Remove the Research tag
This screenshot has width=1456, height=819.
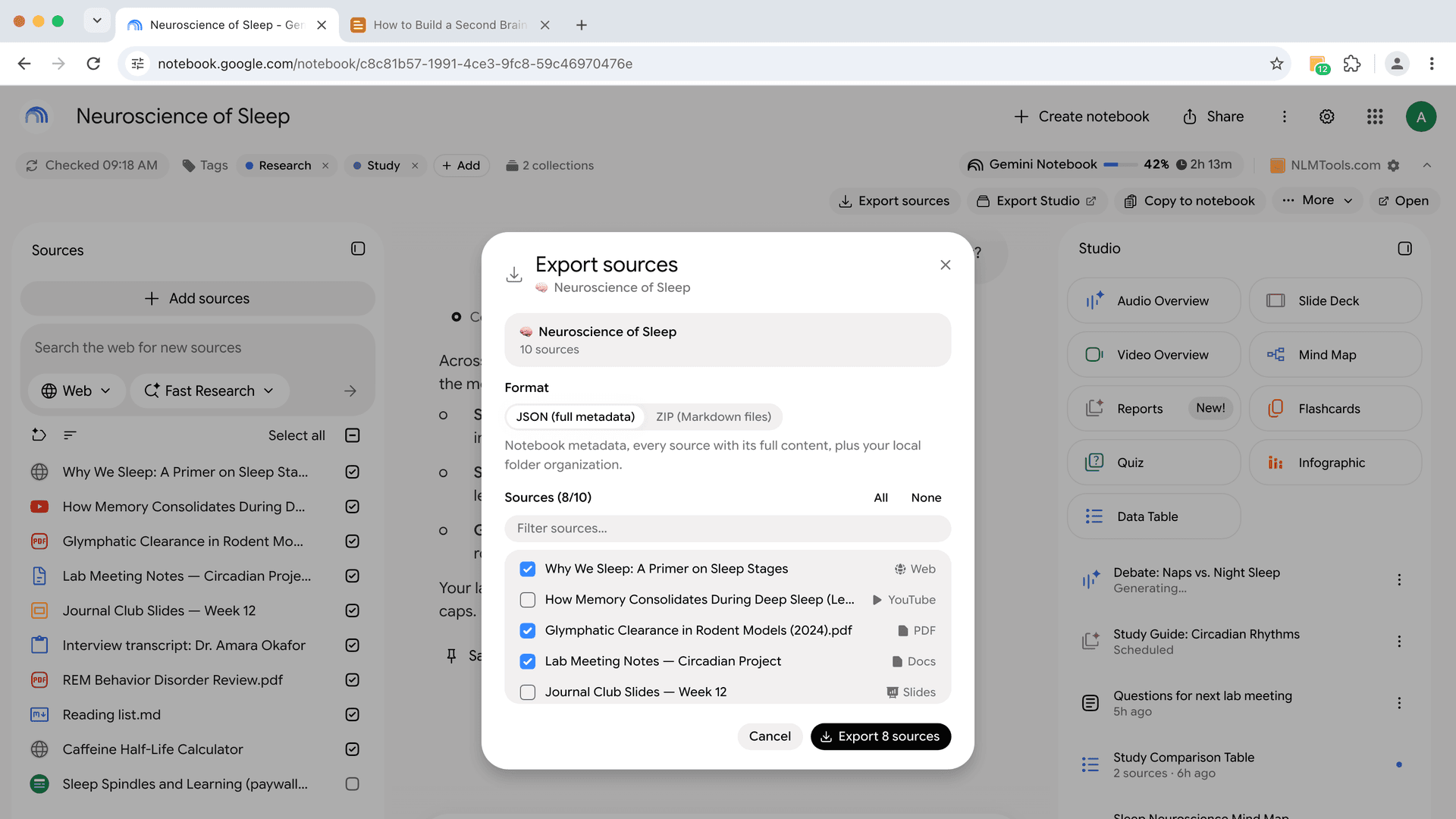coord(325,165)
